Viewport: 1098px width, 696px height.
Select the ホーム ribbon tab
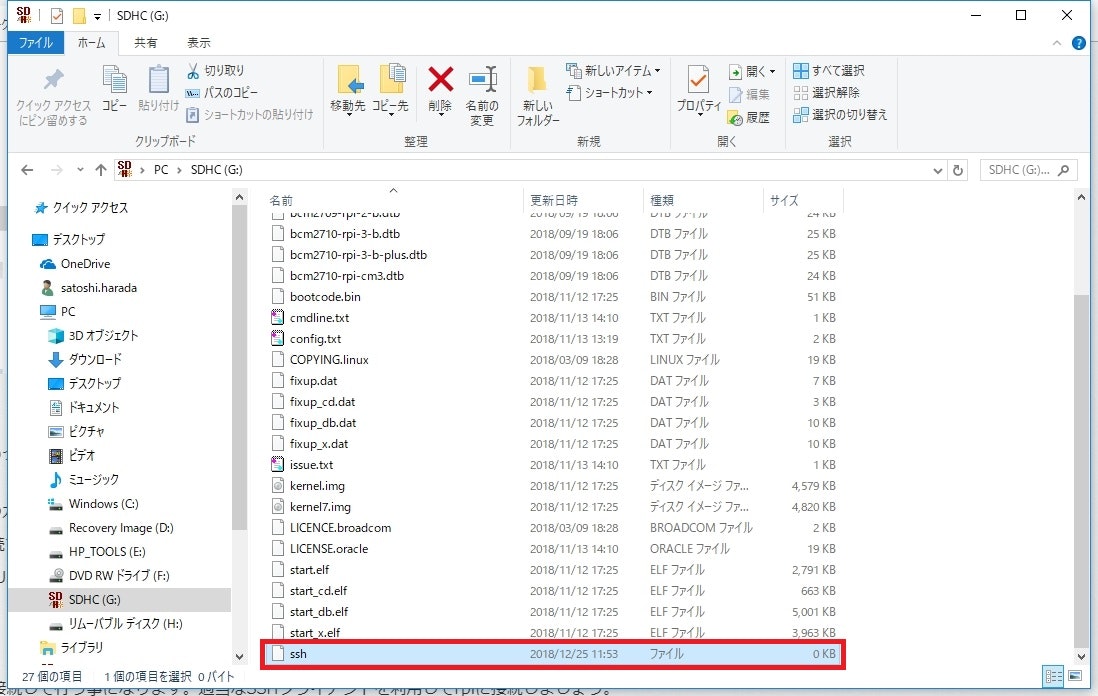coord(92,43)
